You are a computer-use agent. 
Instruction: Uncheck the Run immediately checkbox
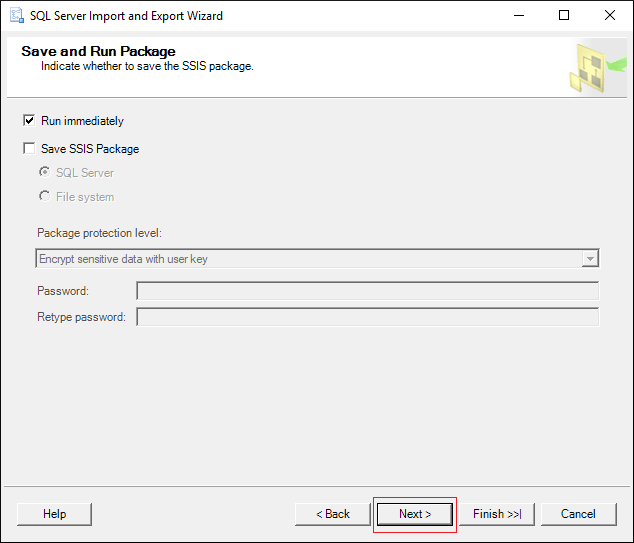[x=29, y=120]
